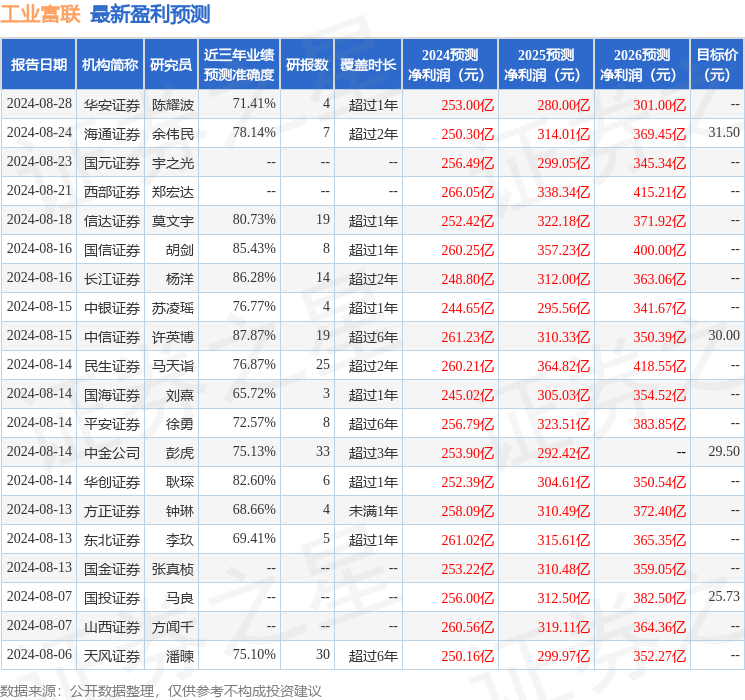The height and width of the screenshot is (700, 745).
Task: Click analyst name 许英博
Action: click(173, 337)
